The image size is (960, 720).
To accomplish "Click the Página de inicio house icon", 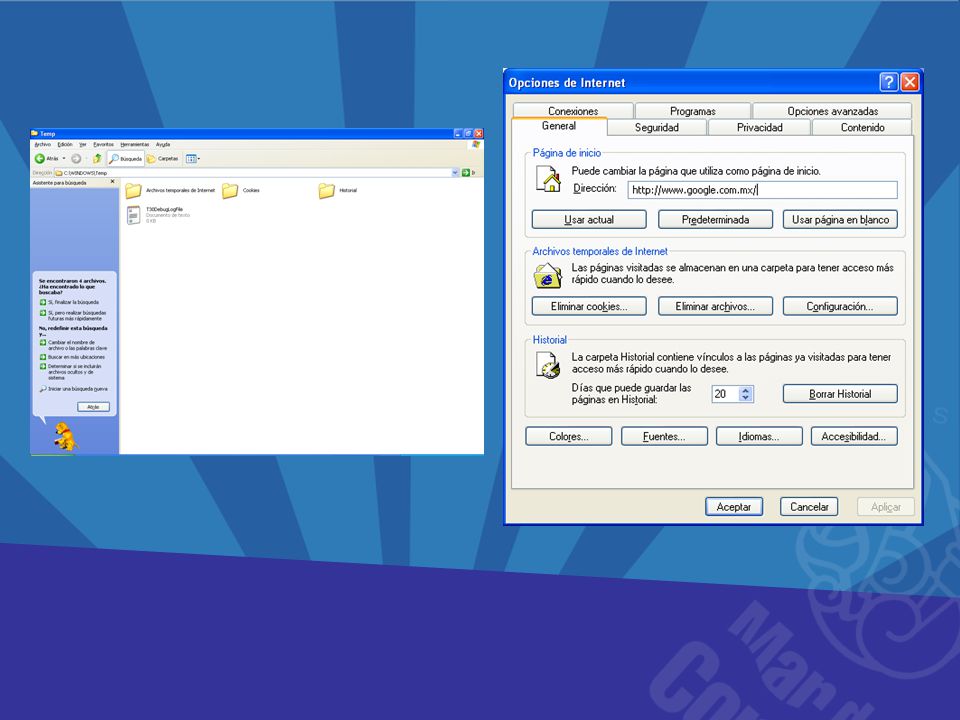I will tap(549, 179).
